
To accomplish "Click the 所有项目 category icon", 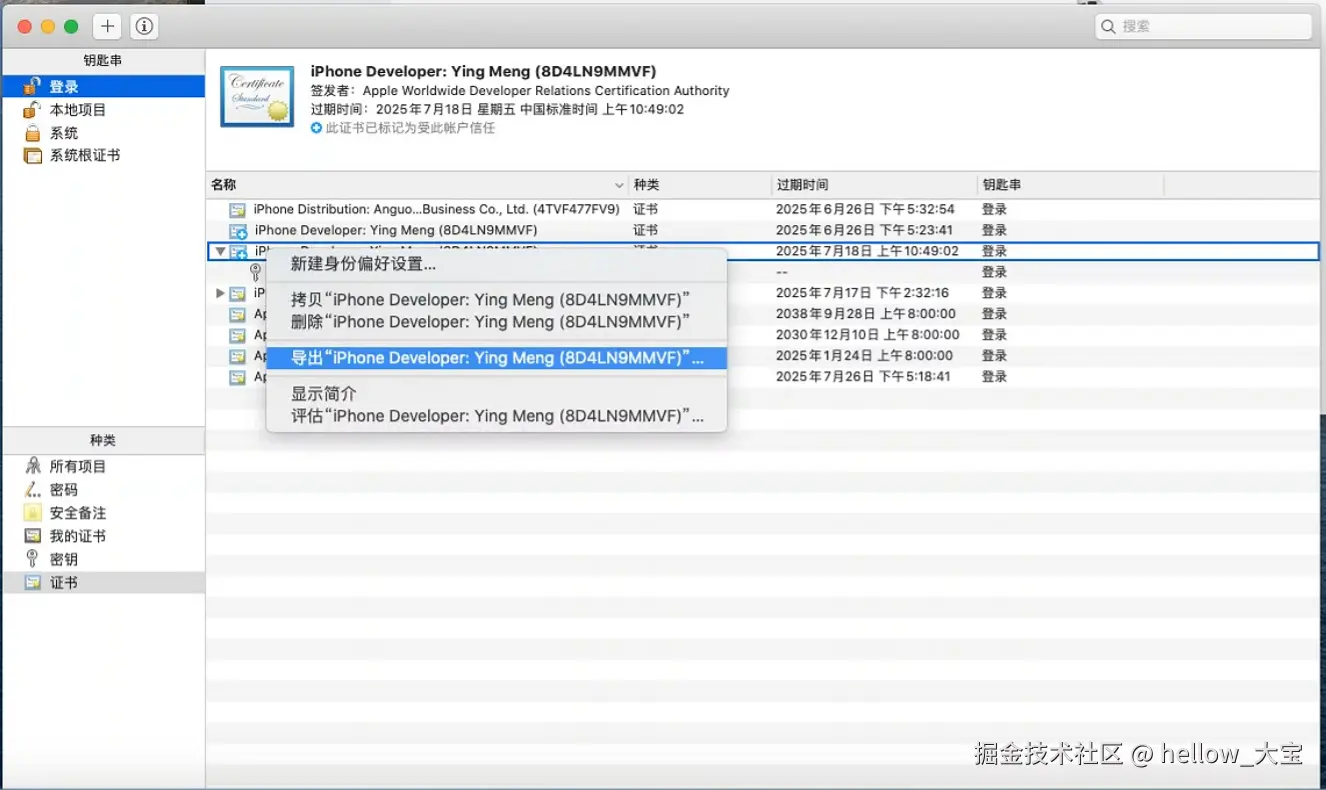I will point(33,466).
